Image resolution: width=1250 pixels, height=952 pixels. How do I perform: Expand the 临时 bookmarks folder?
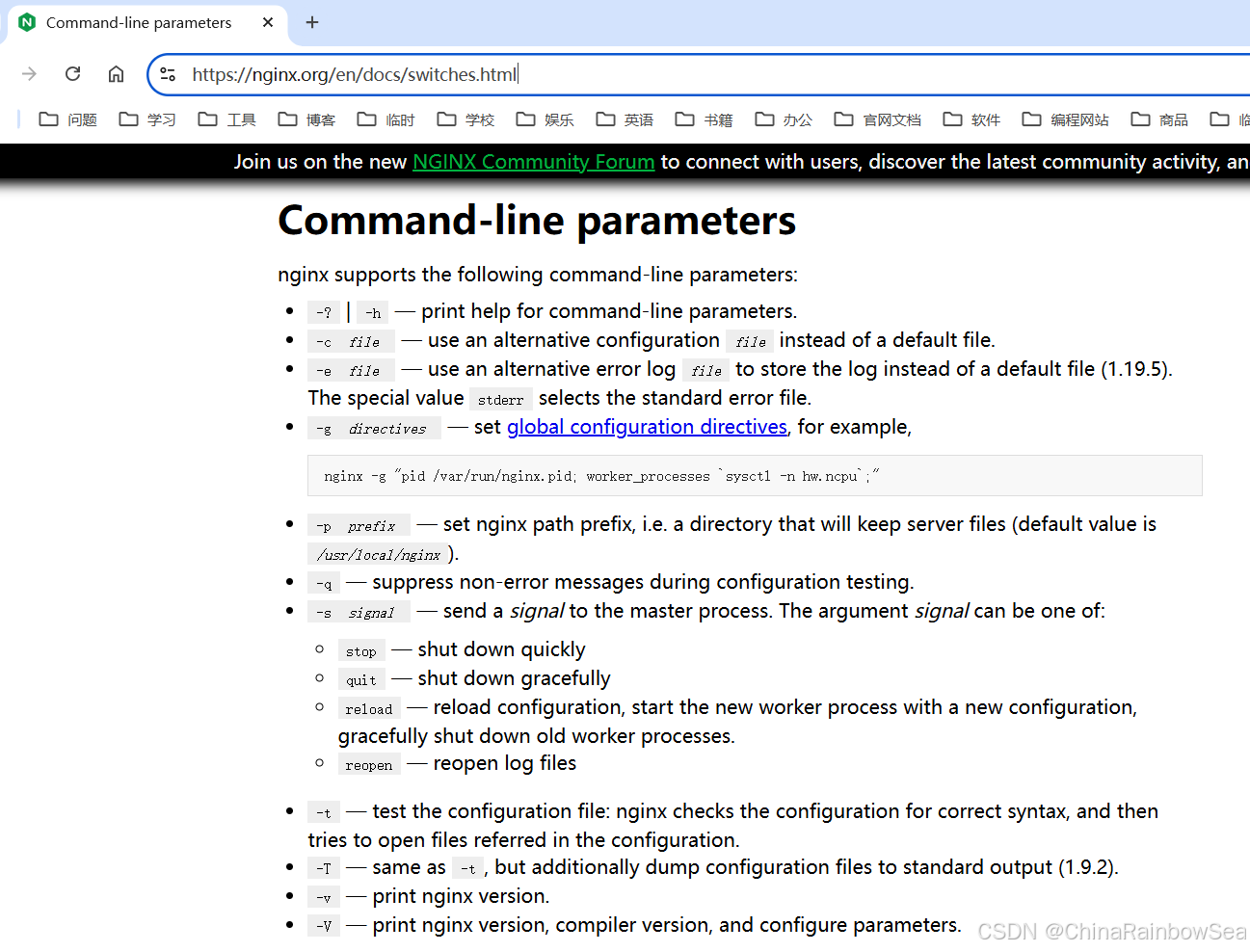click(386, 119)
